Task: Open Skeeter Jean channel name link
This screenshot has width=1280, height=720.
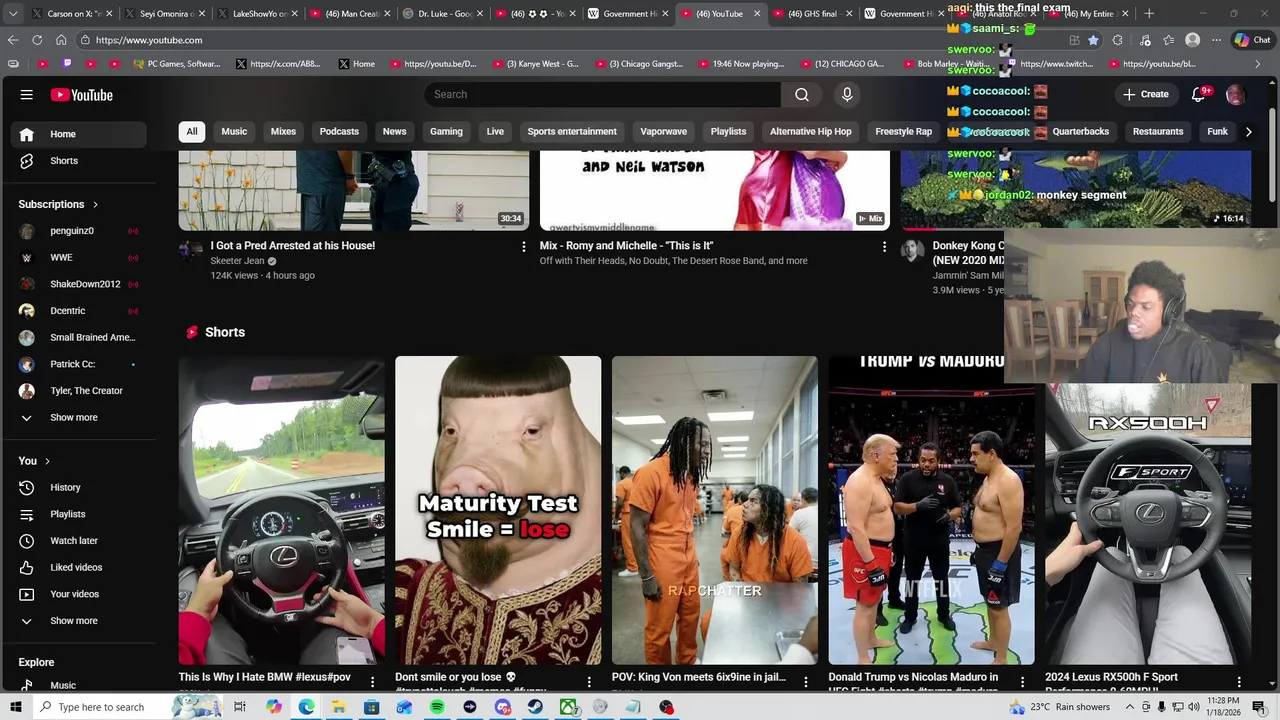Action: pyautogui.click(x=237, y=261)
